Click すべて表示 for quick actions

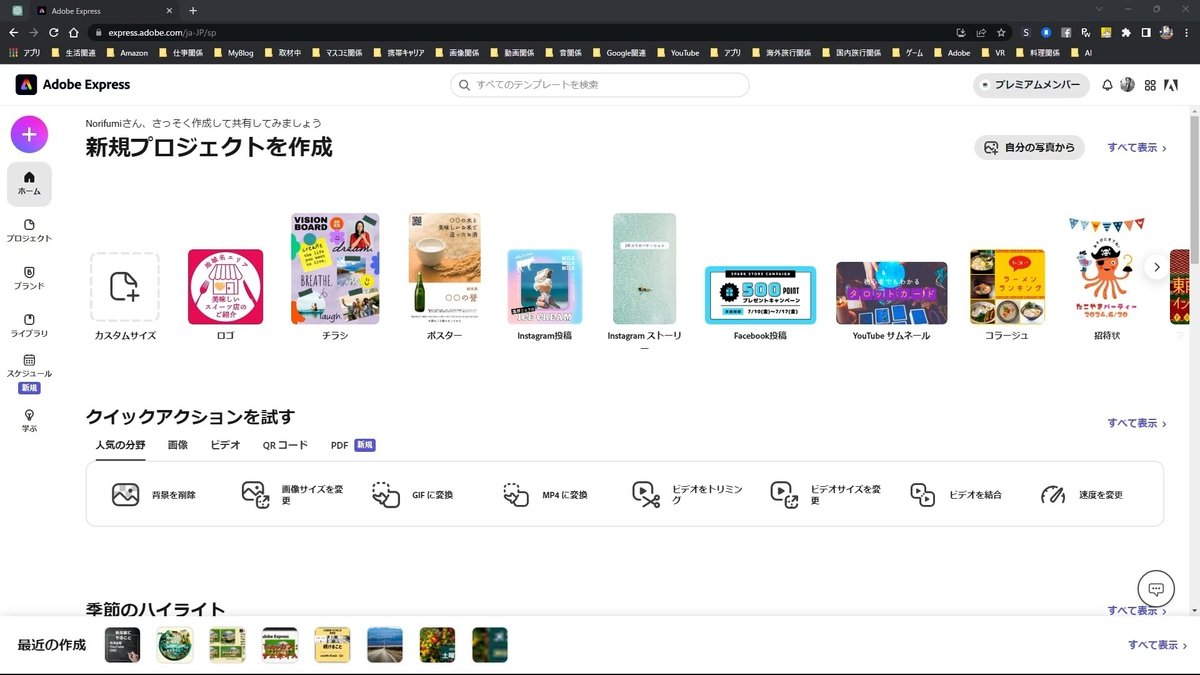1137,423
